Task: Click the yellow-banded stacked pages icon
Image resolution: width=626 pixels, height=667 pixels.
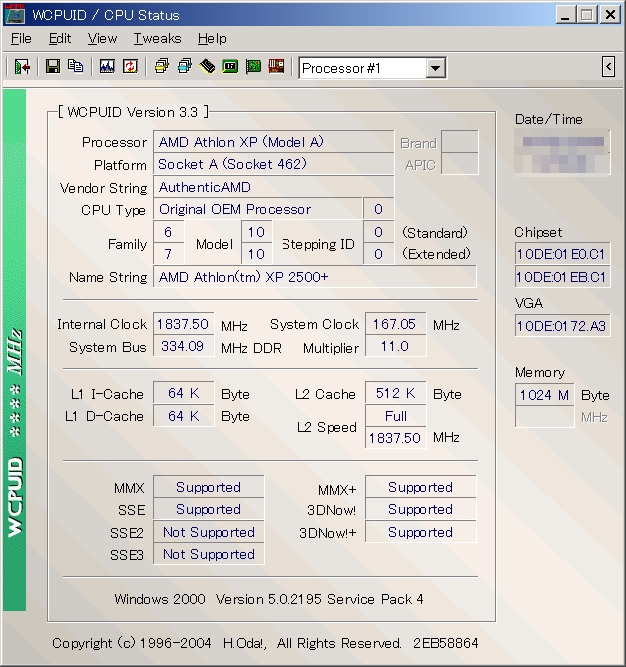Action: click(x=162, y=67)
